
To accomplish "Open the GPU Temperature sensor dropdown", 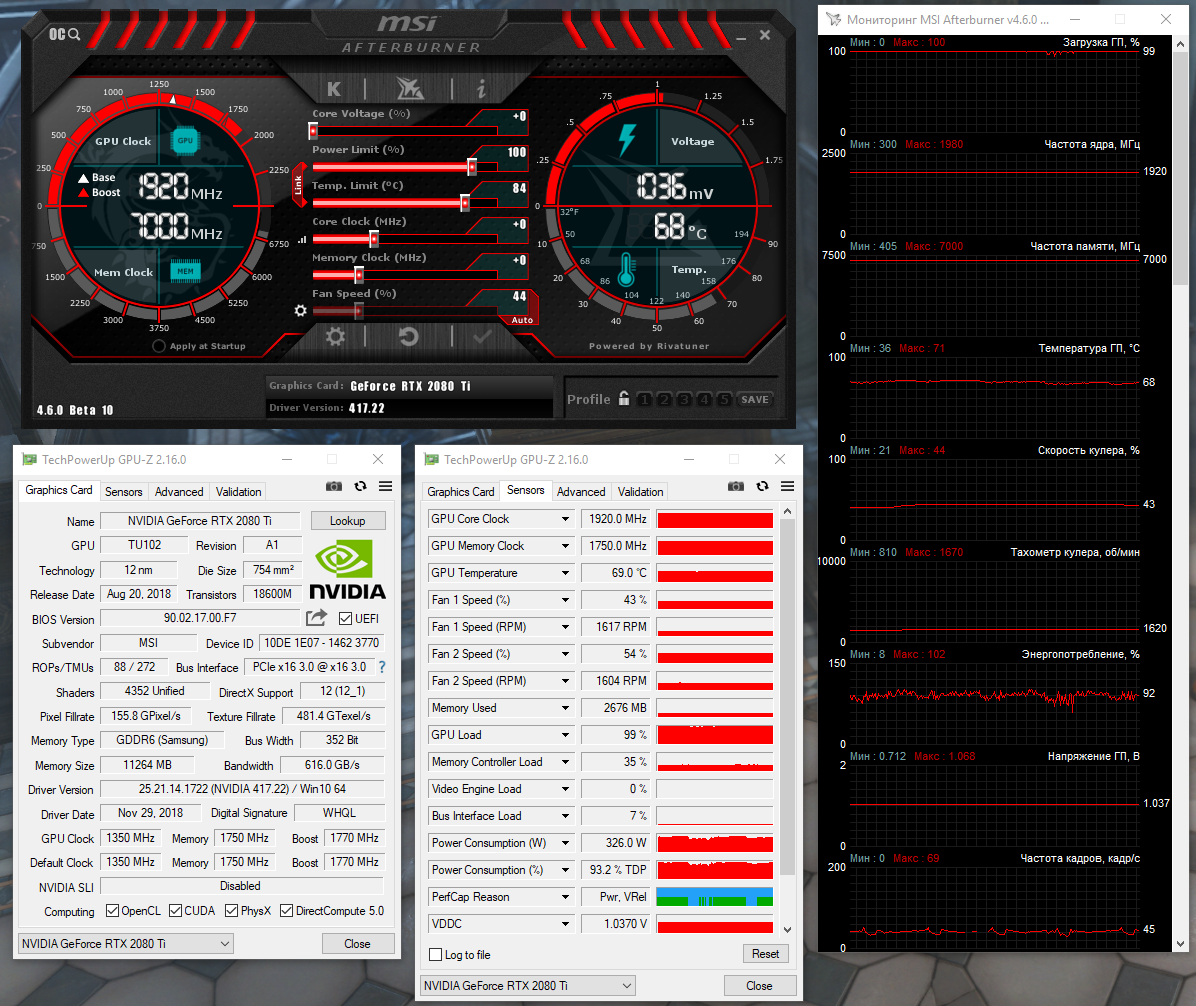I will pos(565,573).
